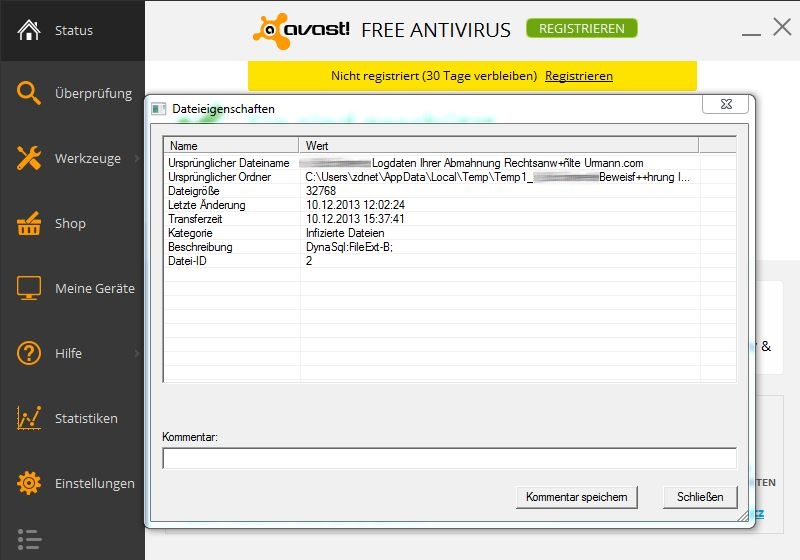Close the avast main window
The width and height of the screenshot is (800, 560).
[782, 27]
